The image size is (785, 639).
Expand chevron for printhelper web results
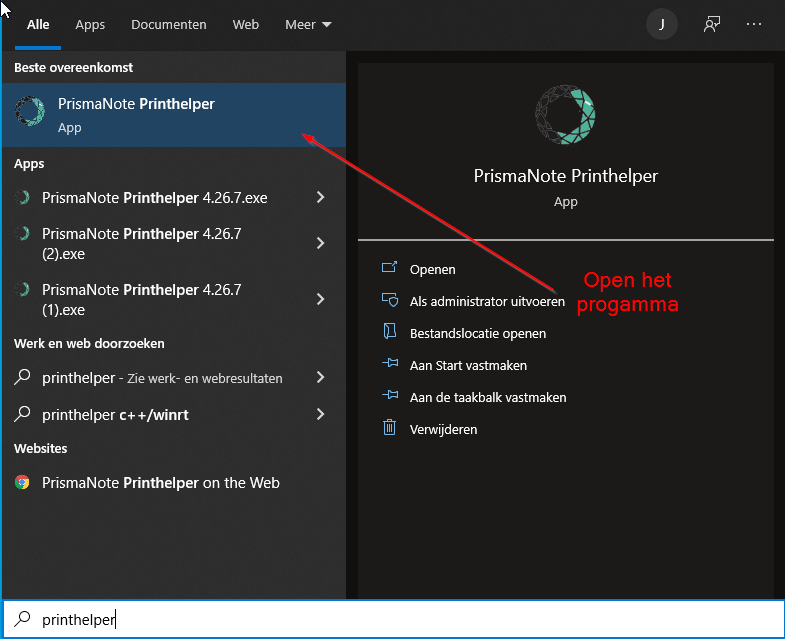pos(321,377)
